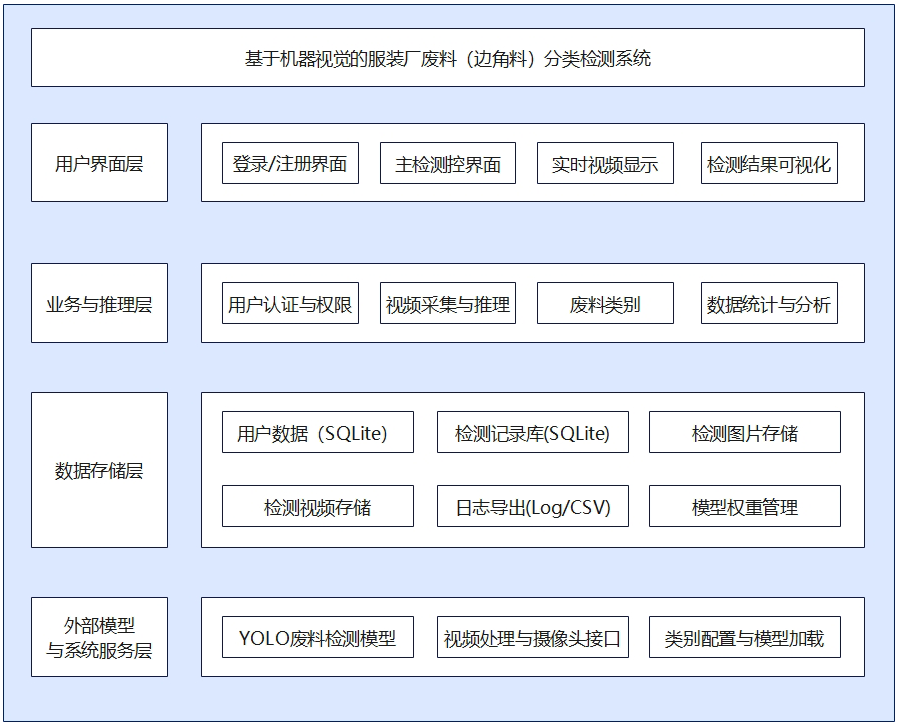Select the 检测记录库(SQLite) block
This screenshot has width=898, height=725.
(532, 433)
